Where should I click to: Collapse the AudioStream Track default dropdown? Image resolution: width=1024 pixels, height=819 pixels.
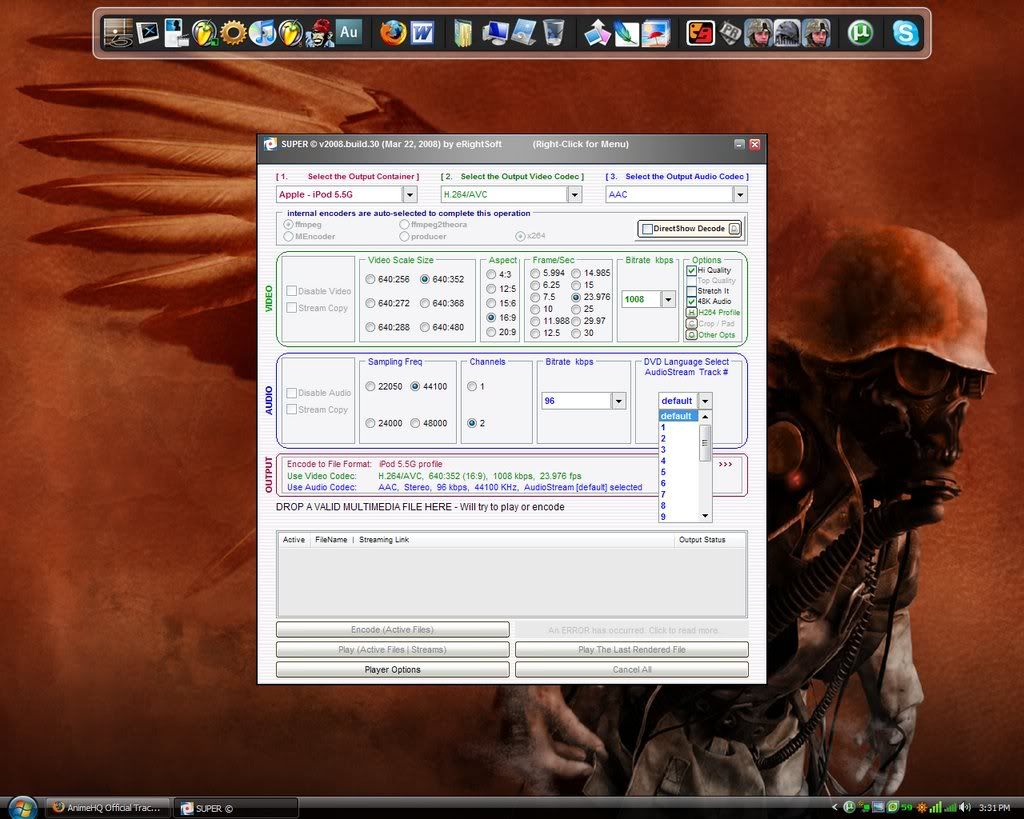click(705, 401)
